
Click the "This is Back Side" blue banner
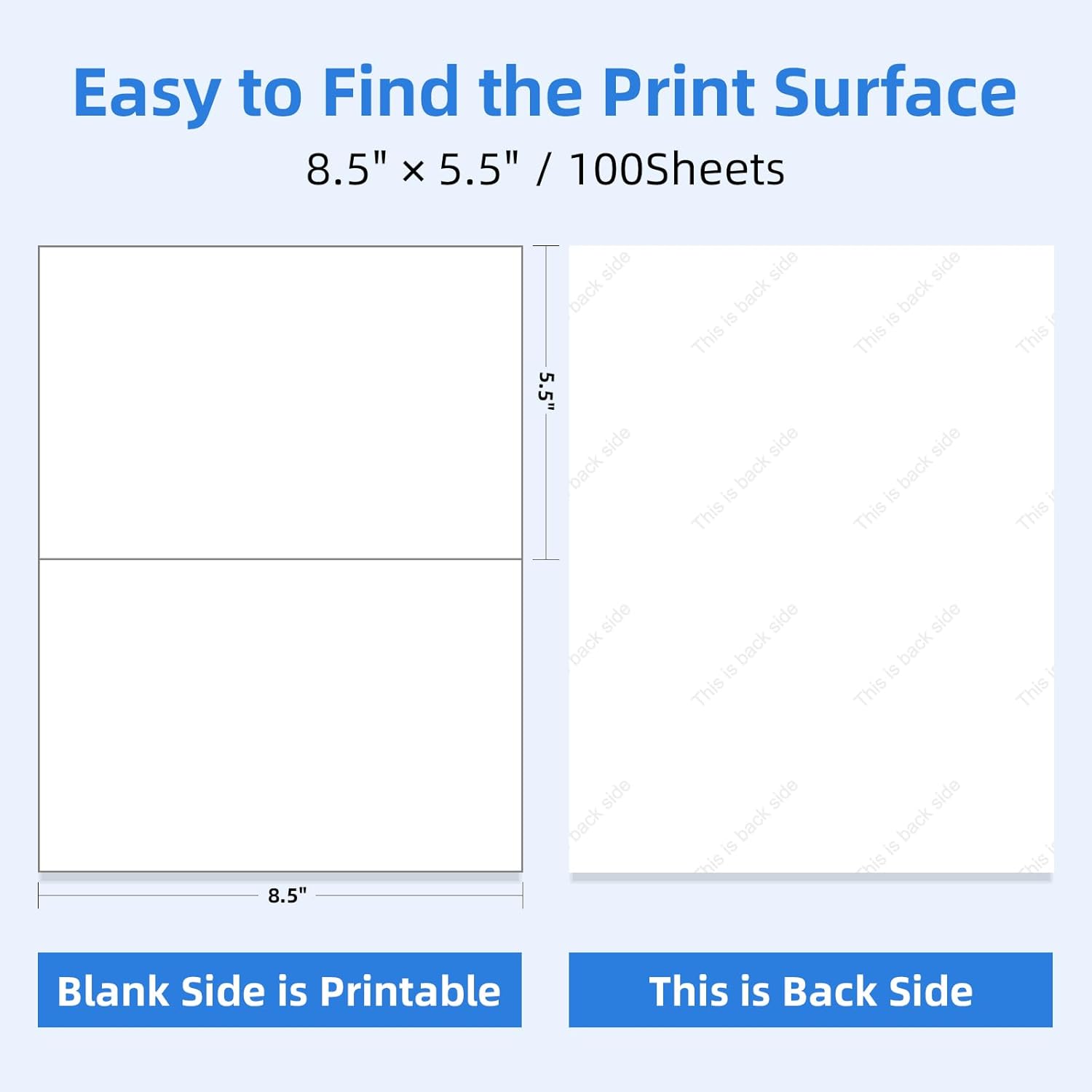point(810,990)
